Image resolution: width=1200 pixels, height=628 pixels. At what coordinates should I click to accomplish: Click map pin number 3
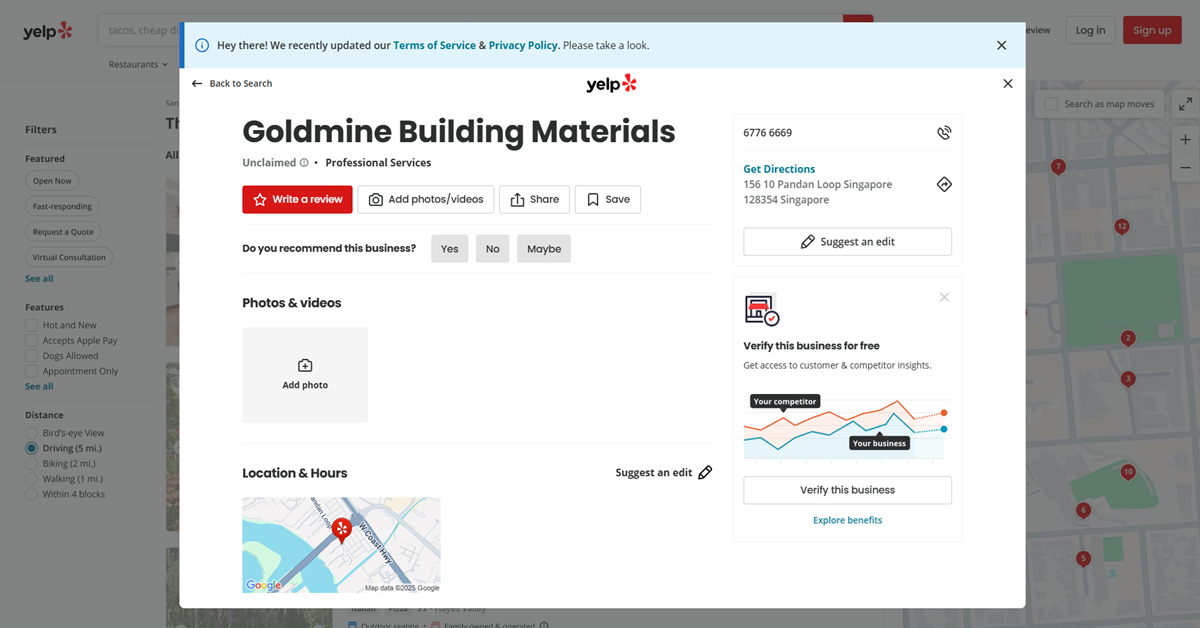coord(1128,379)
